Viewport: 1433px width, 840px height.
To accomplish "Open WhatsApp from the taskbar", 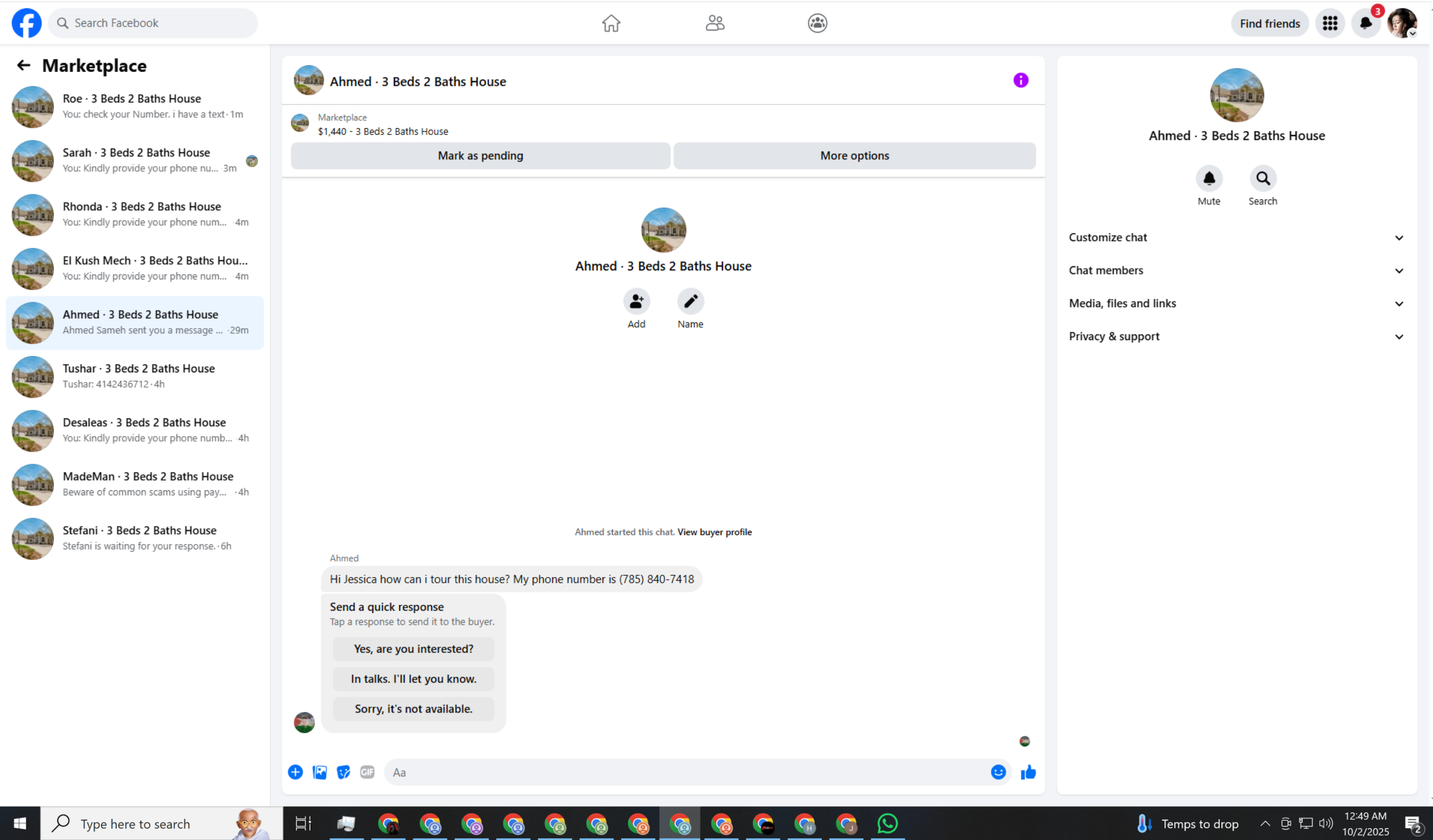I will (x=887, y=823).
